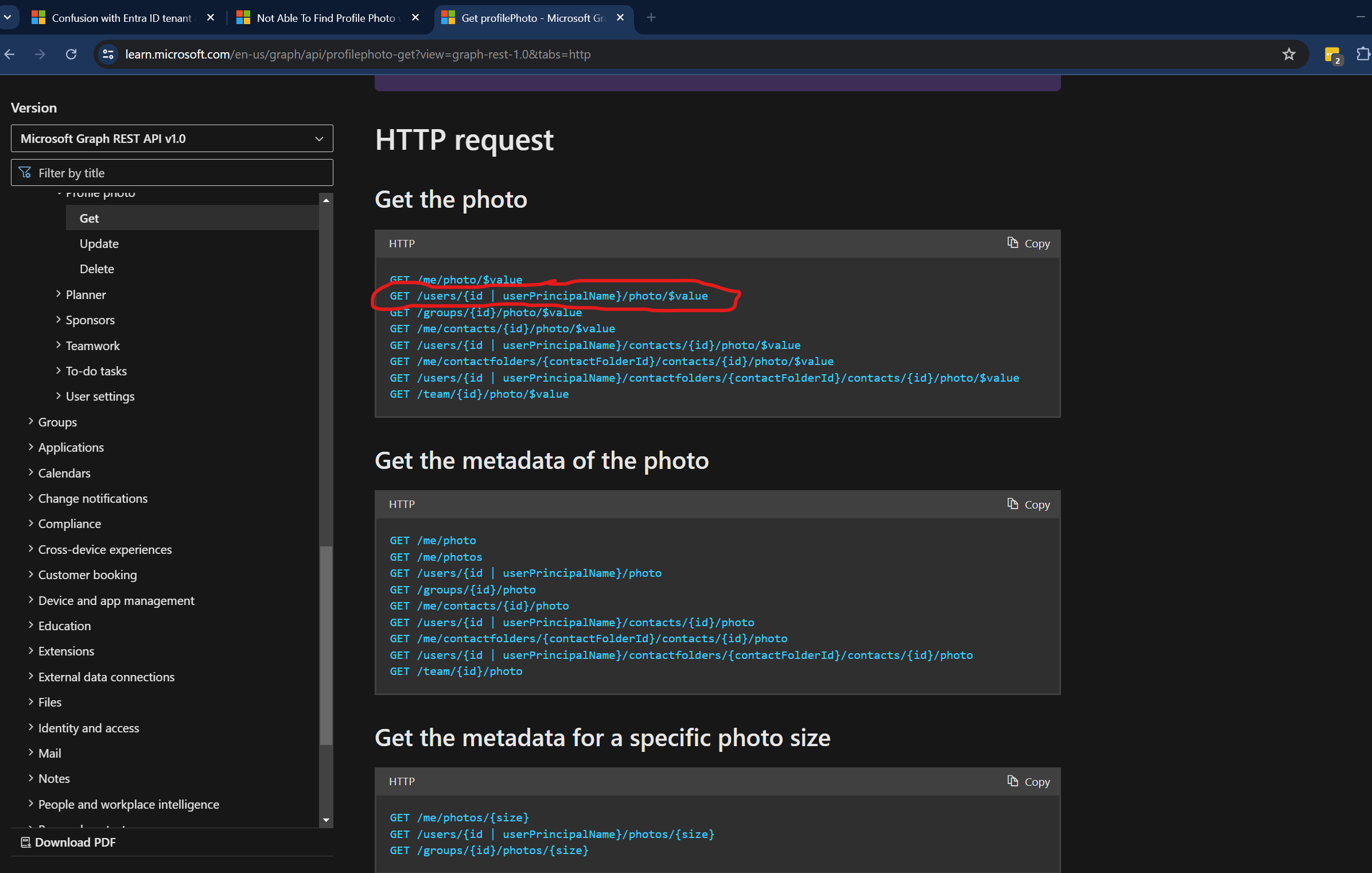Copy the photo metadata code block

coord(1028,505)
